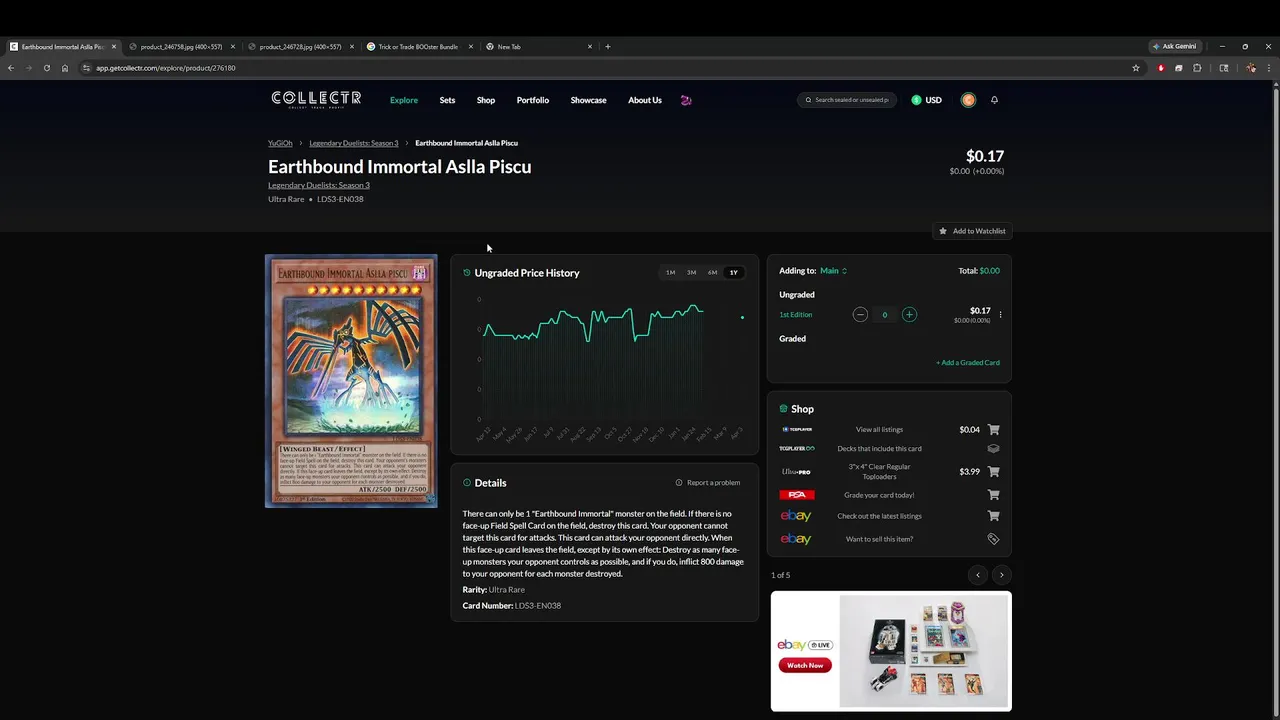This screenshot has width=1280, height=720.
Task: Open the browser extensions puzzle icon
Action: (1197, 68)
